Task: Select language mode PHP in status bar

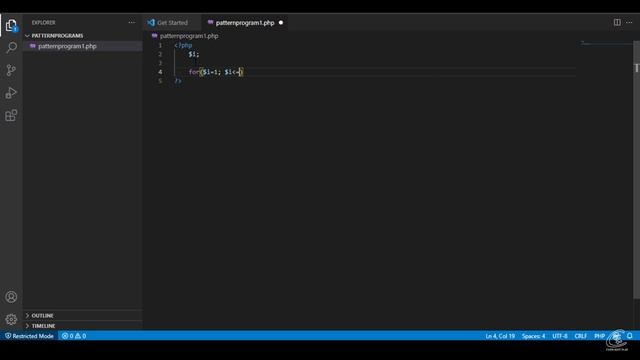Action: pyautogui.click(x=599, y=336)
